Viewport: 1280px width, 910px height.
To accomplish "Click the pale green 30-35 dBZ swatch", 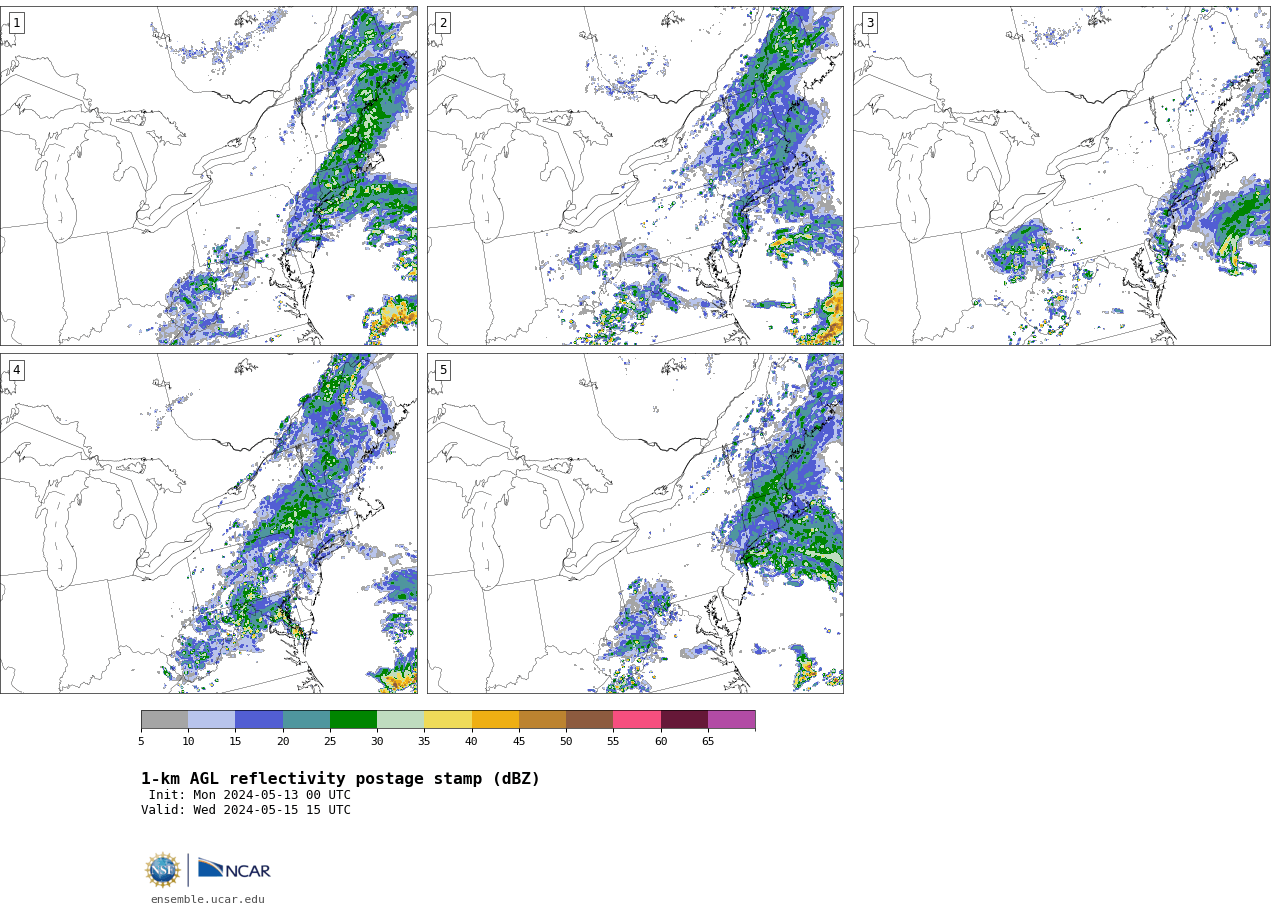I will pyautogui.click(x=400, y=720).
